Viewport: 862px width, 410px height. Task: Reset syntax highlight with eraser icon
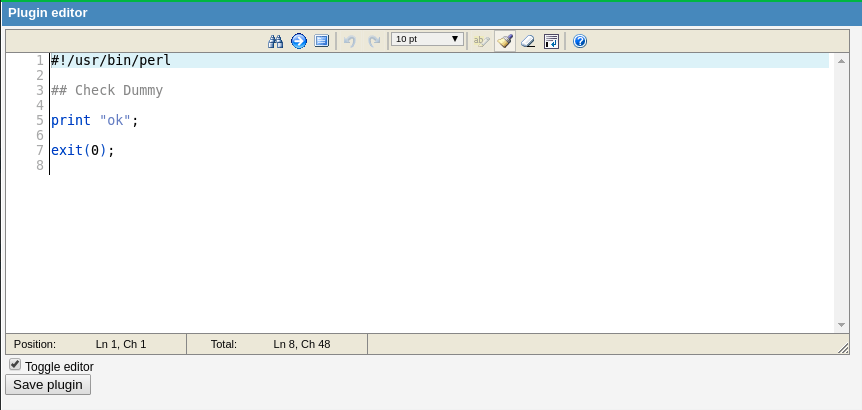pos(528,41)
